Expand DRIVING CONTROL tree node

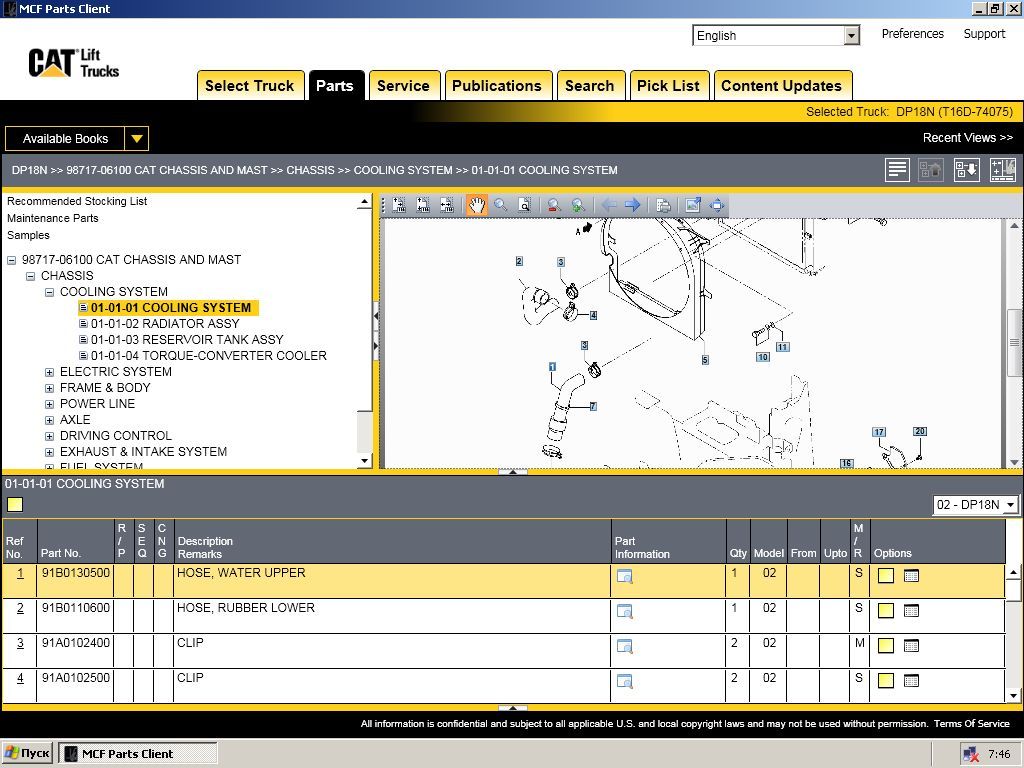pyautogui.click(x=49, y=436)
